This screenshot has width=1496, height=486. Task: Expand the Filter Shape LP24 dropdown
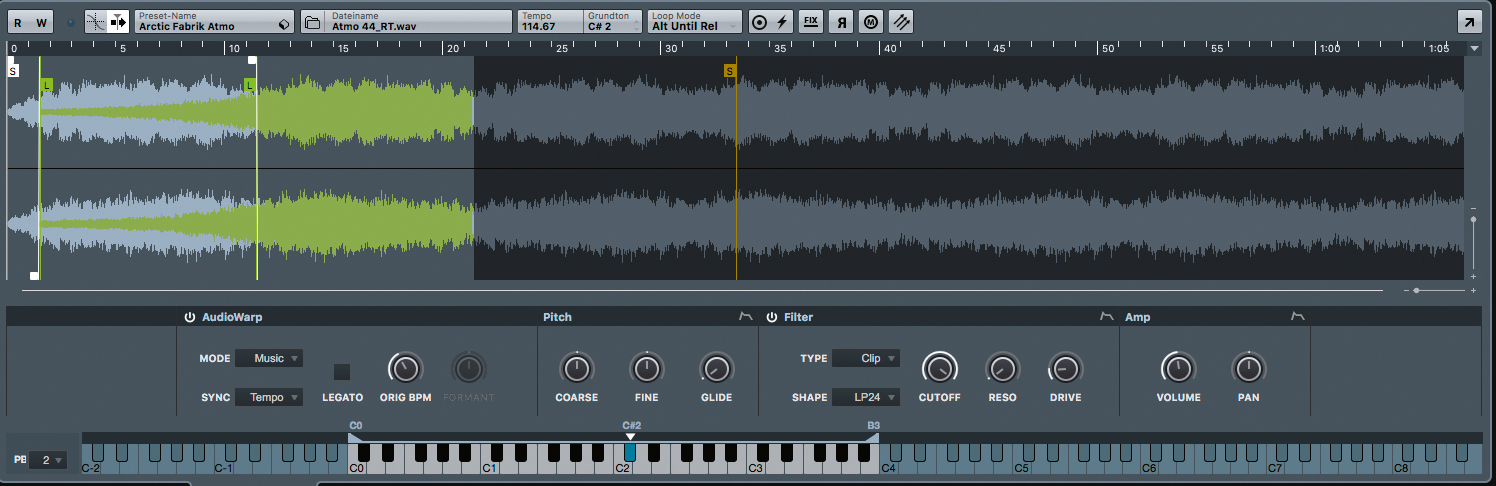click(865, 397)
